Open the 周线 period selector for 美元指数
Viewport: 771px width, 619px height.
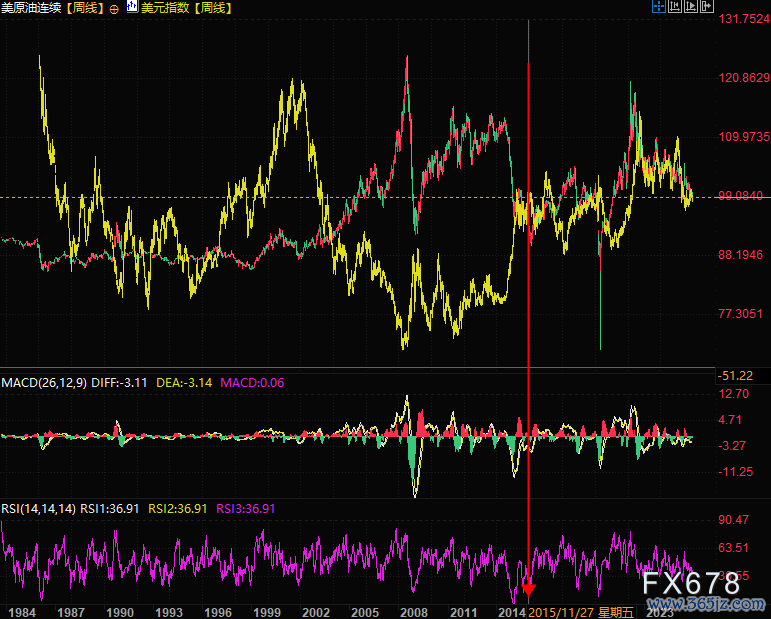(212, 8)
